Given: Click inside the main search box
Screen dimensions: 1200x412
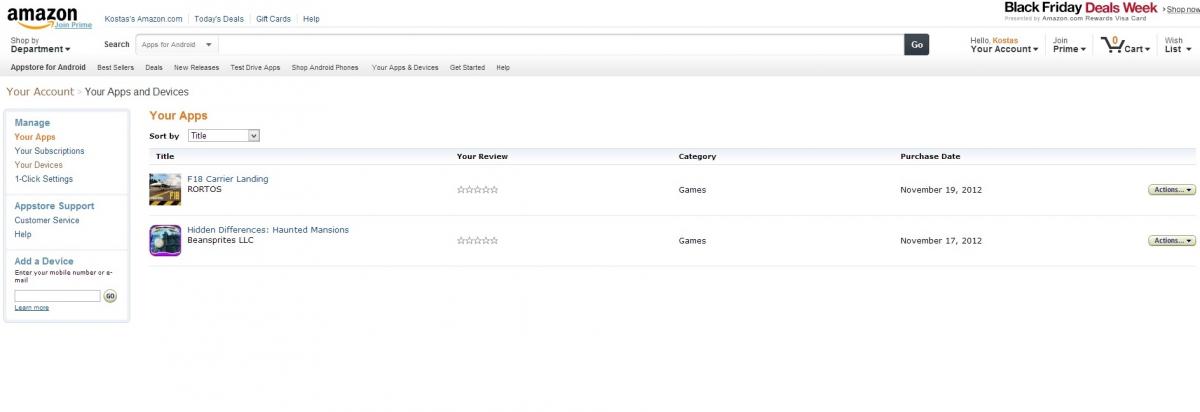Looking at the screenshot, I should (561, 44).
